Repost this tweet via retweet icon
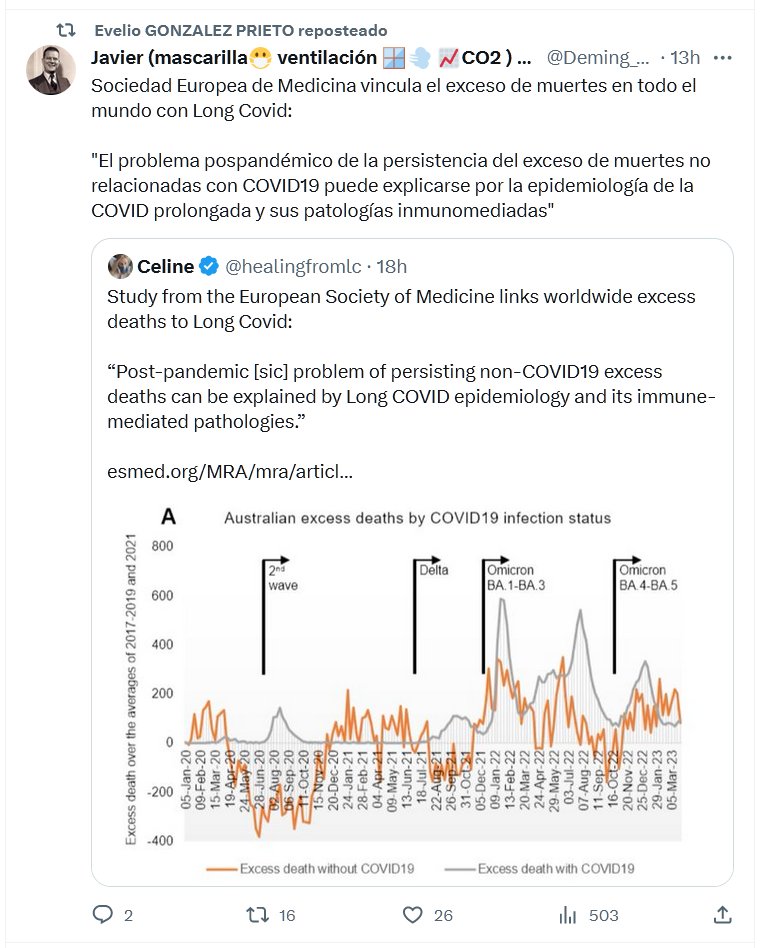The image size is (764, 948). click(257, 914)
